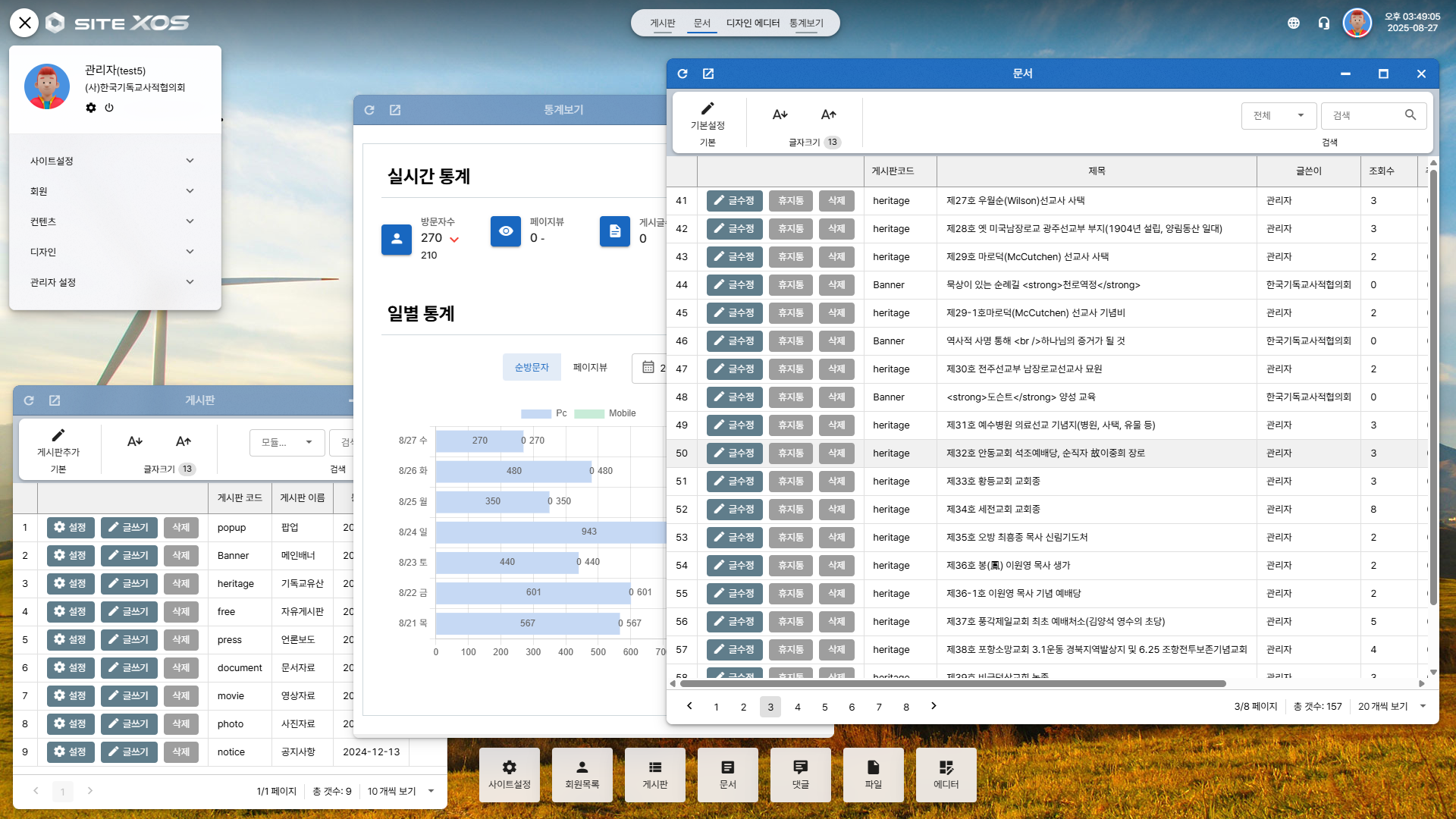
Task: Go to page 5 in 문서 pagination
Action: (824, 707)
